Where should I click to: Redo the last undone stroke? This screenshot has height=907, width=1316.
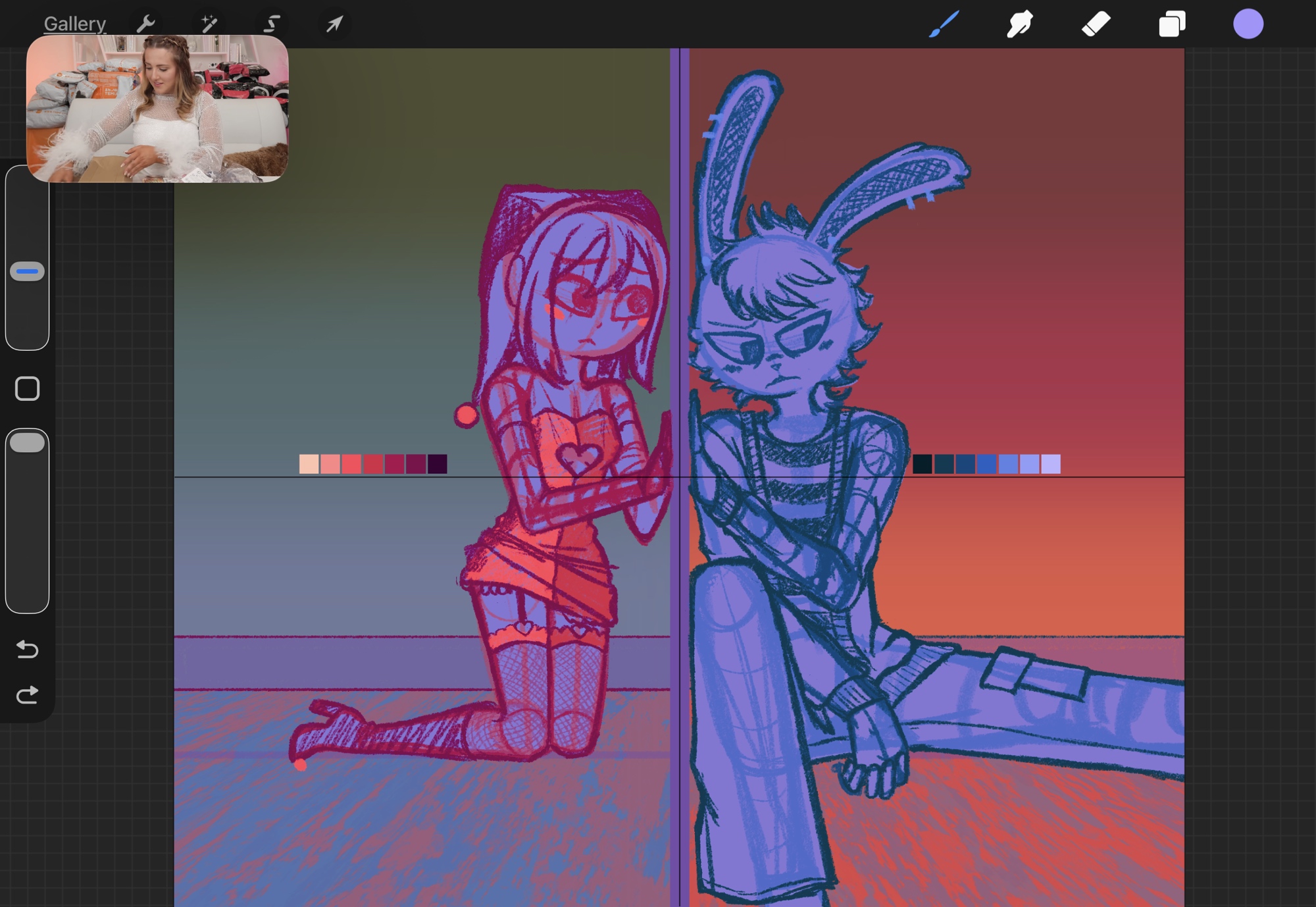[x=27, y=695]
